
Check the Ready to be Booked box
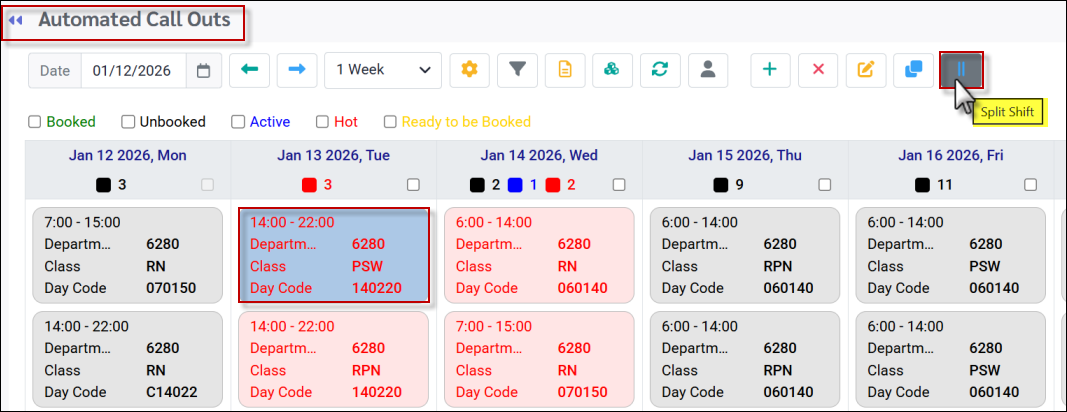click(390, 122)
